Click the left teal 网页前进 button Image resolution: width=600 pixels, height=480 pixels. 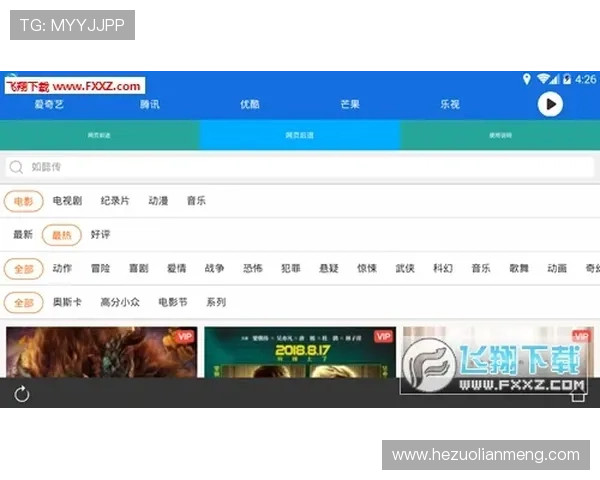click(99, 135)
